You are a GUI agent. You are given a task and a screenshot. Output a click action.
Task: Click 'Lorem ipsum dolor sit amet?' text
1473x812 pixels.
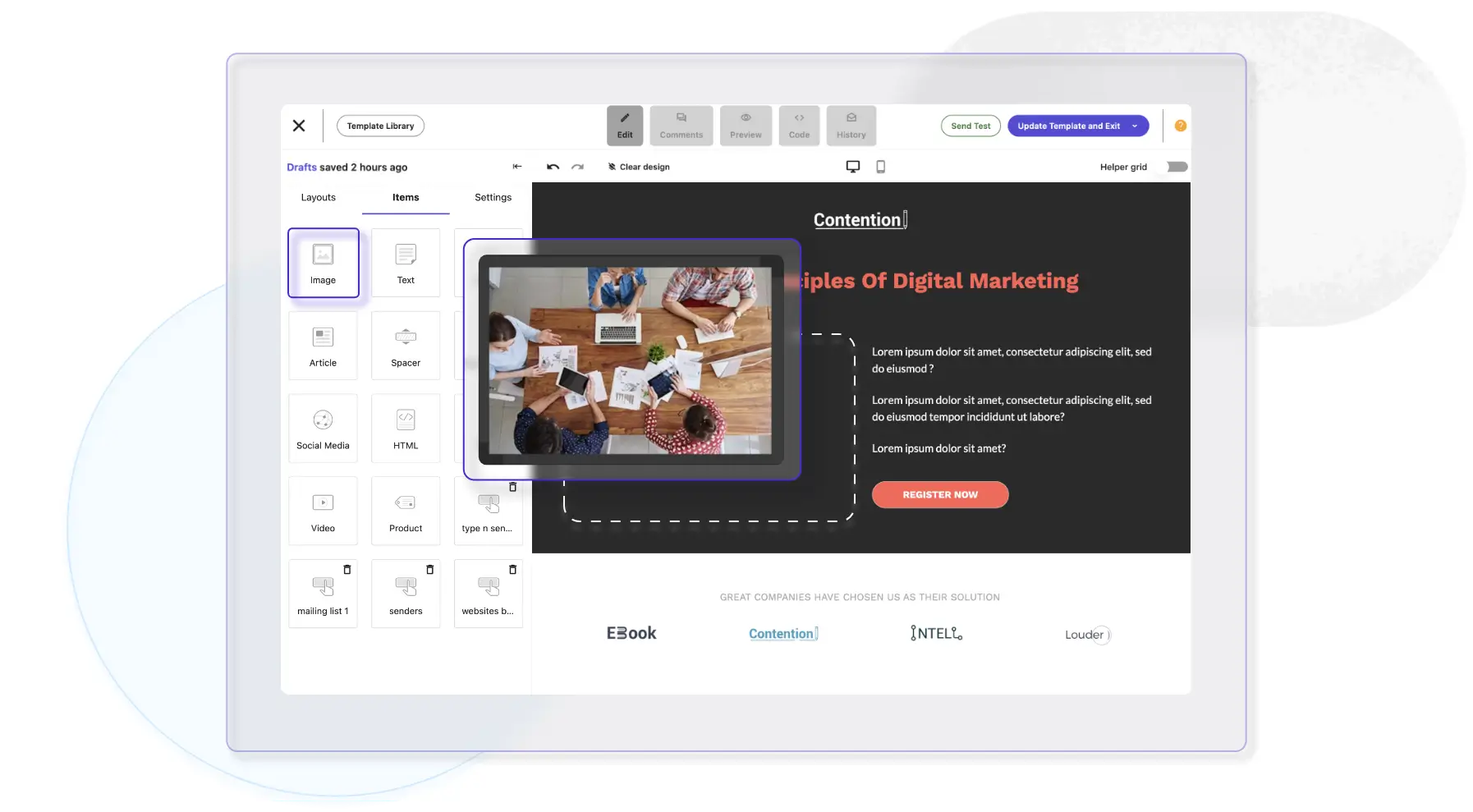938,448
